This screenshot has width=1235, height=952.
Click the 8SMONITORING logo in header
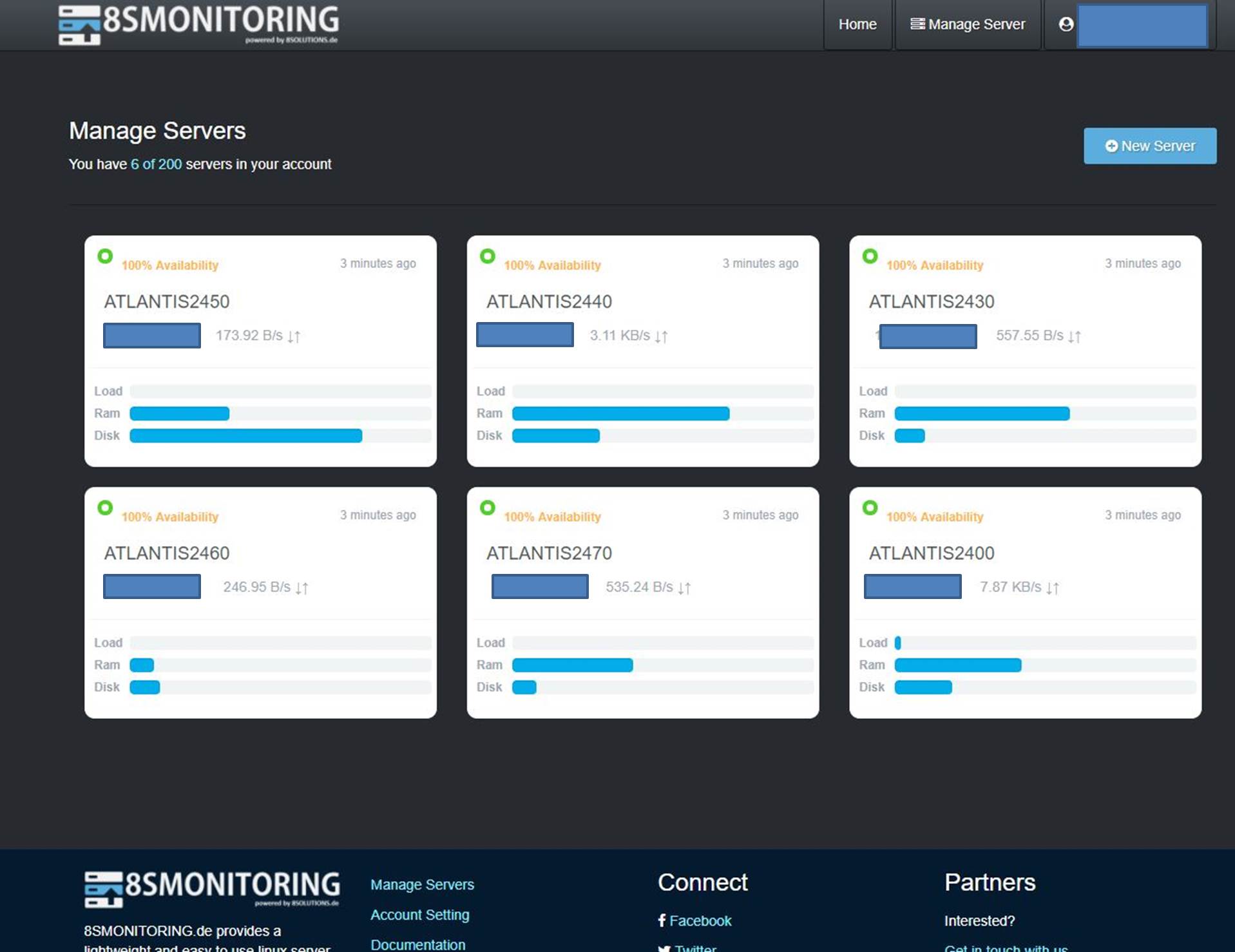click(x=198, y=24)
